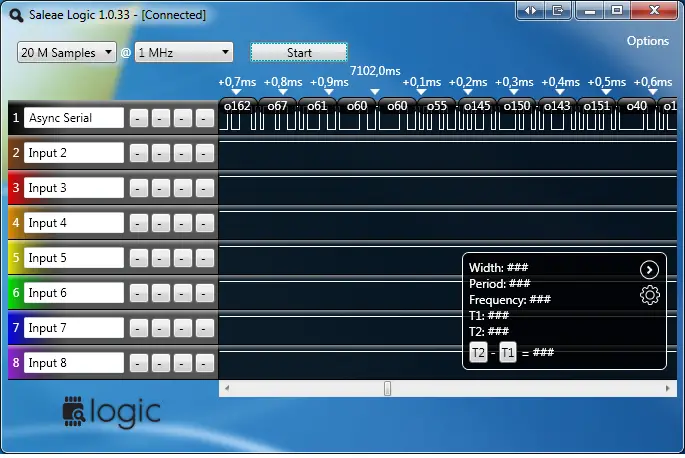Click first trigger button on Input 3 row

tap(138, 188)
